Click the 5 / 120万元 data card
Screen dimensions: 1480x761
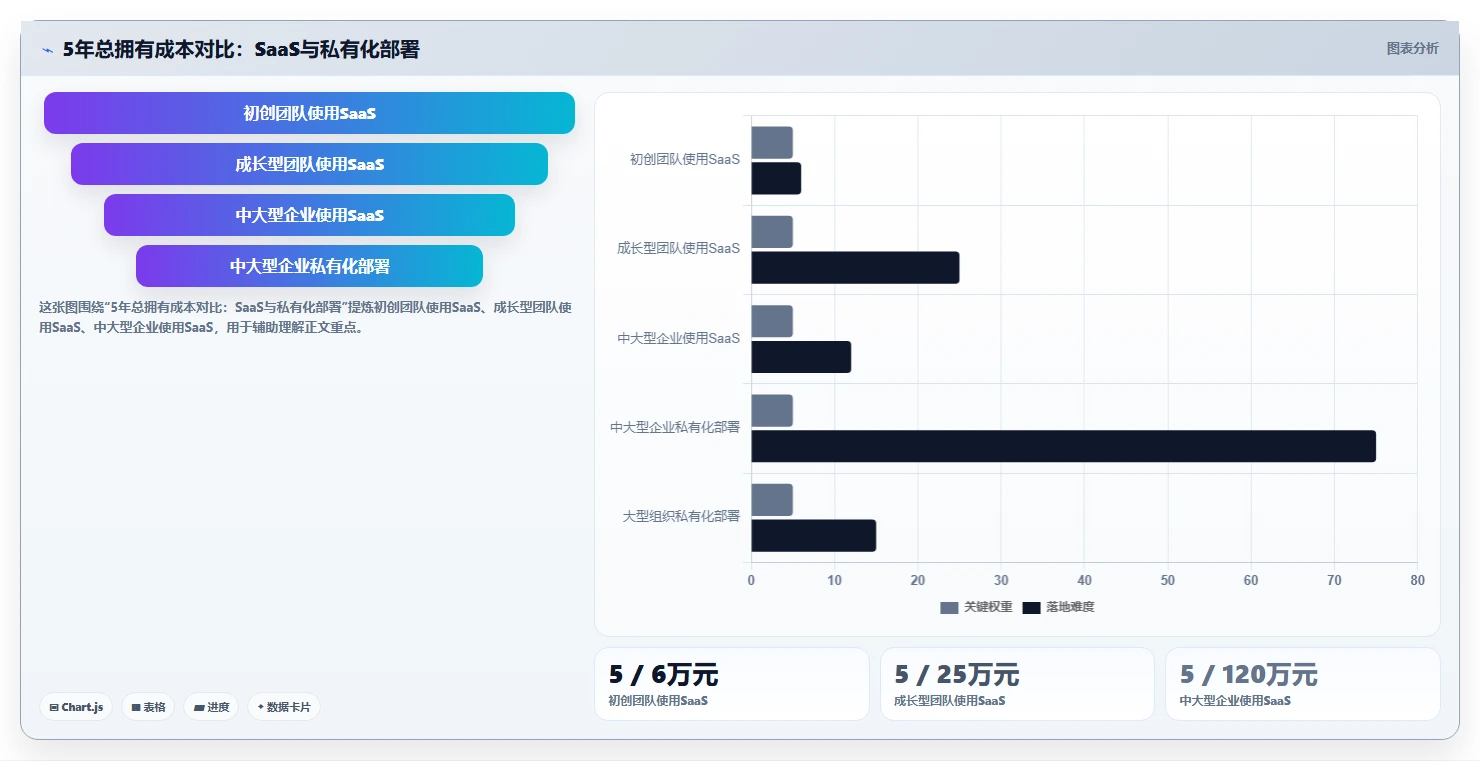click(1303, 684)
